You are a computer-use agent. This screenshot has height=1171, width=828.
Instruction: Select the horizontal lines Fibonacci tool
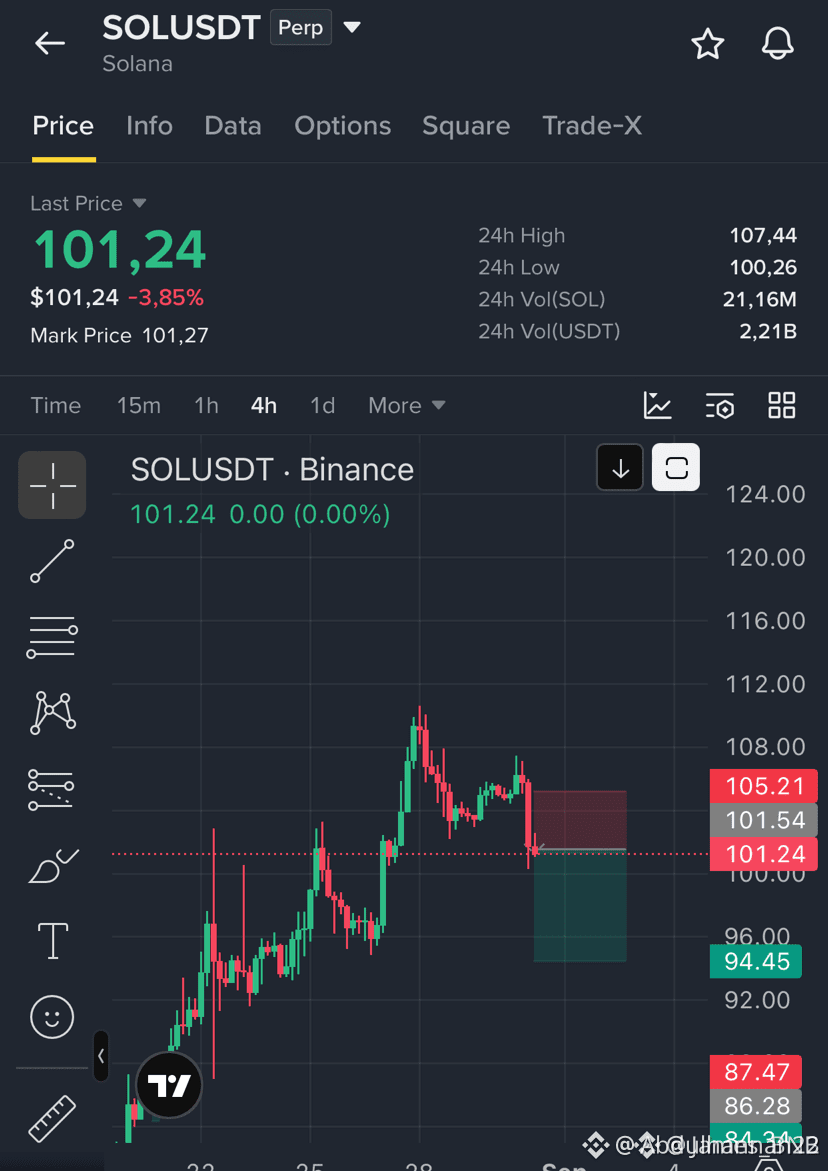click(52, 638)
